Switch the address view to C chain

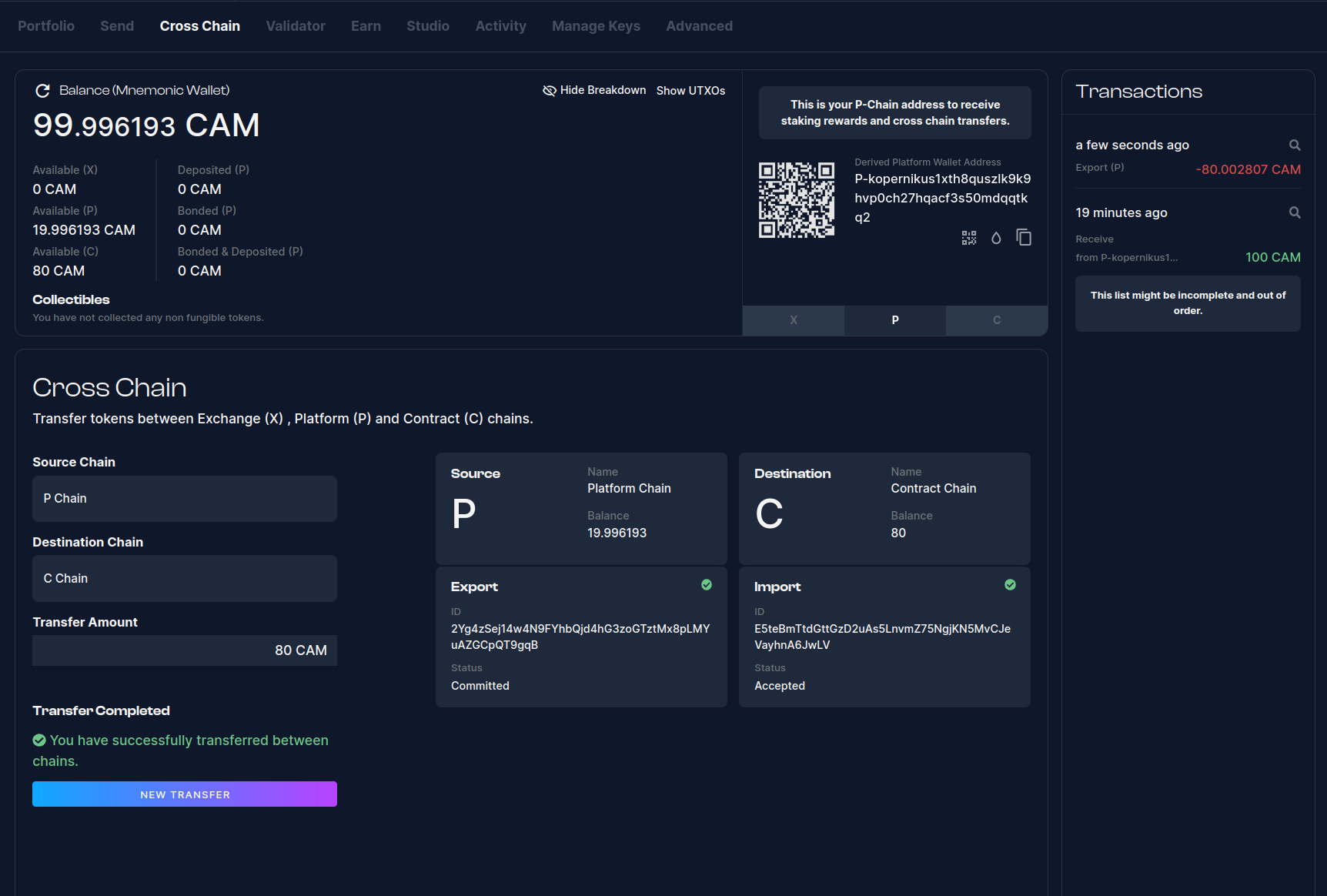pos(996,320)
